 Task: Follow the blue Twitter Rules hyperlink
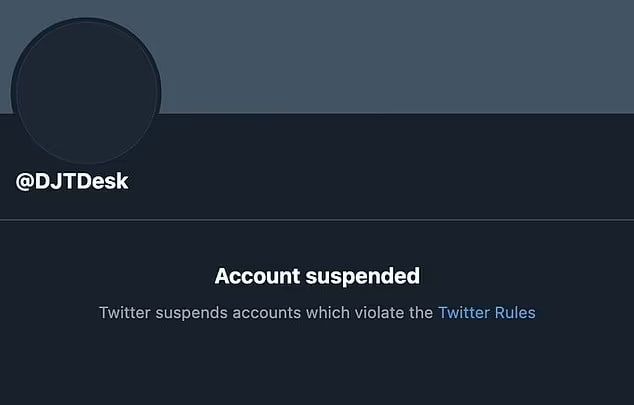point(486,313)
